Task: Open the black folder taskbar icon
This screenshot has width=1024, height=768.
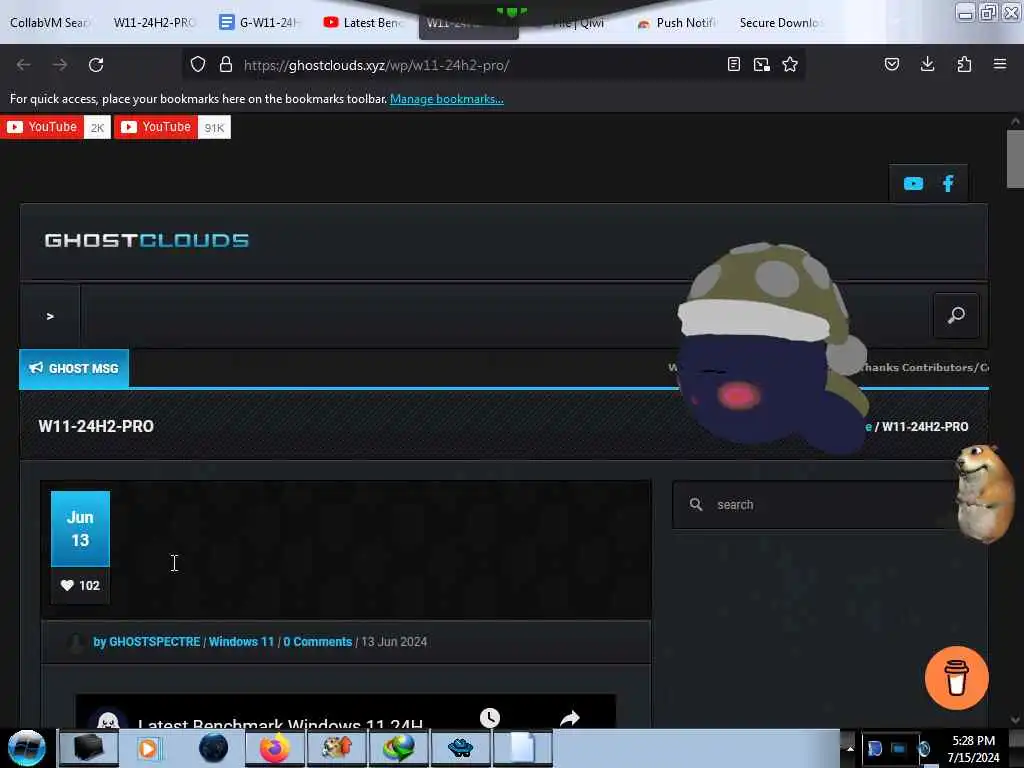Action: click(x=88, y=748)
